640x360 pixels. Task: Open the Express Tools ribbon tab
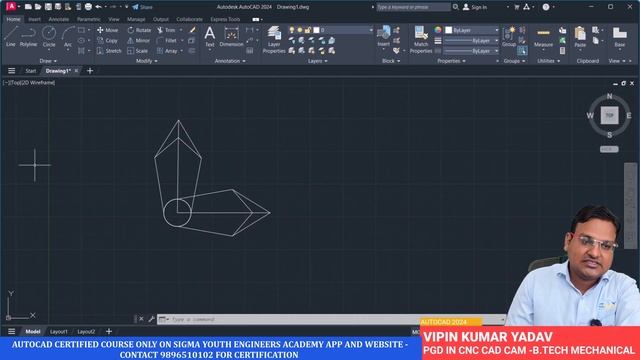pos(225,19)
